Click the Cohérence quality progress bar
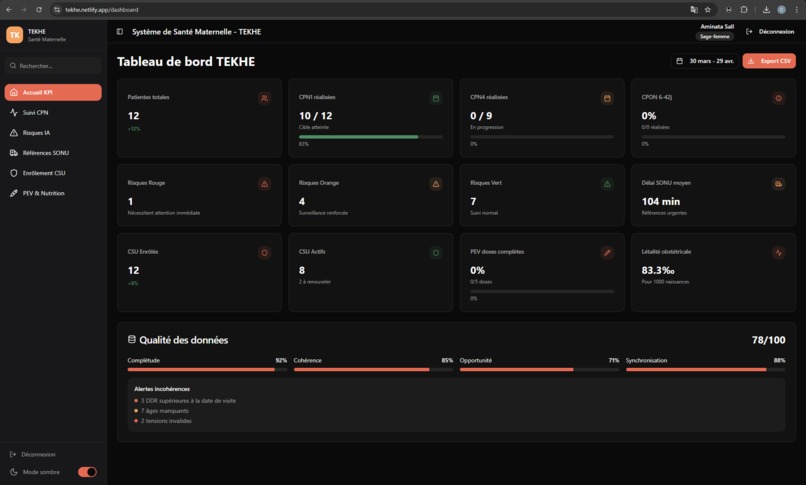806x485 pixels. click(x=373, y=370)
